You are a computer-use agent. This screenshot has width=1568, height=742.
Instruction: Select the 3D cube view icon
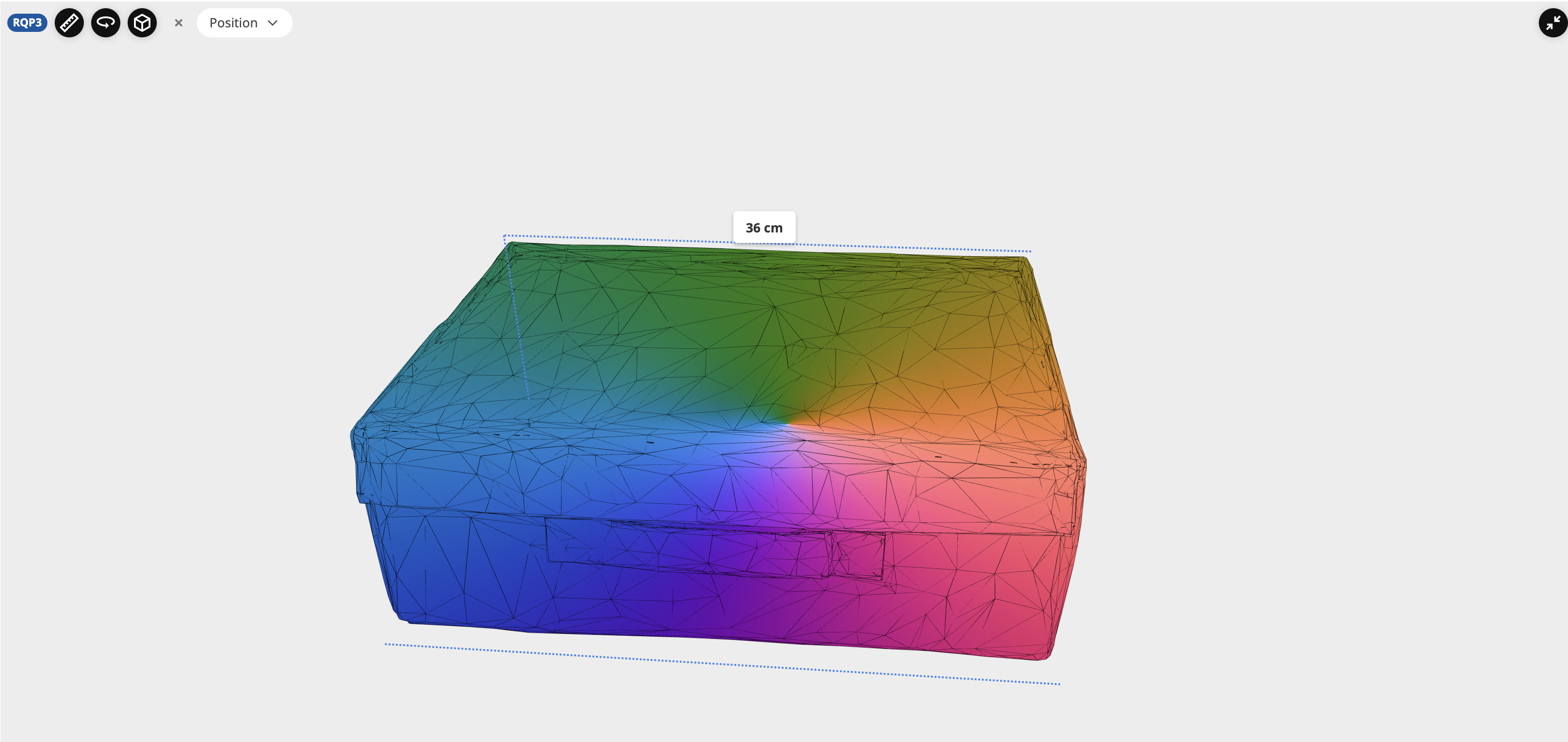point(142,22)
